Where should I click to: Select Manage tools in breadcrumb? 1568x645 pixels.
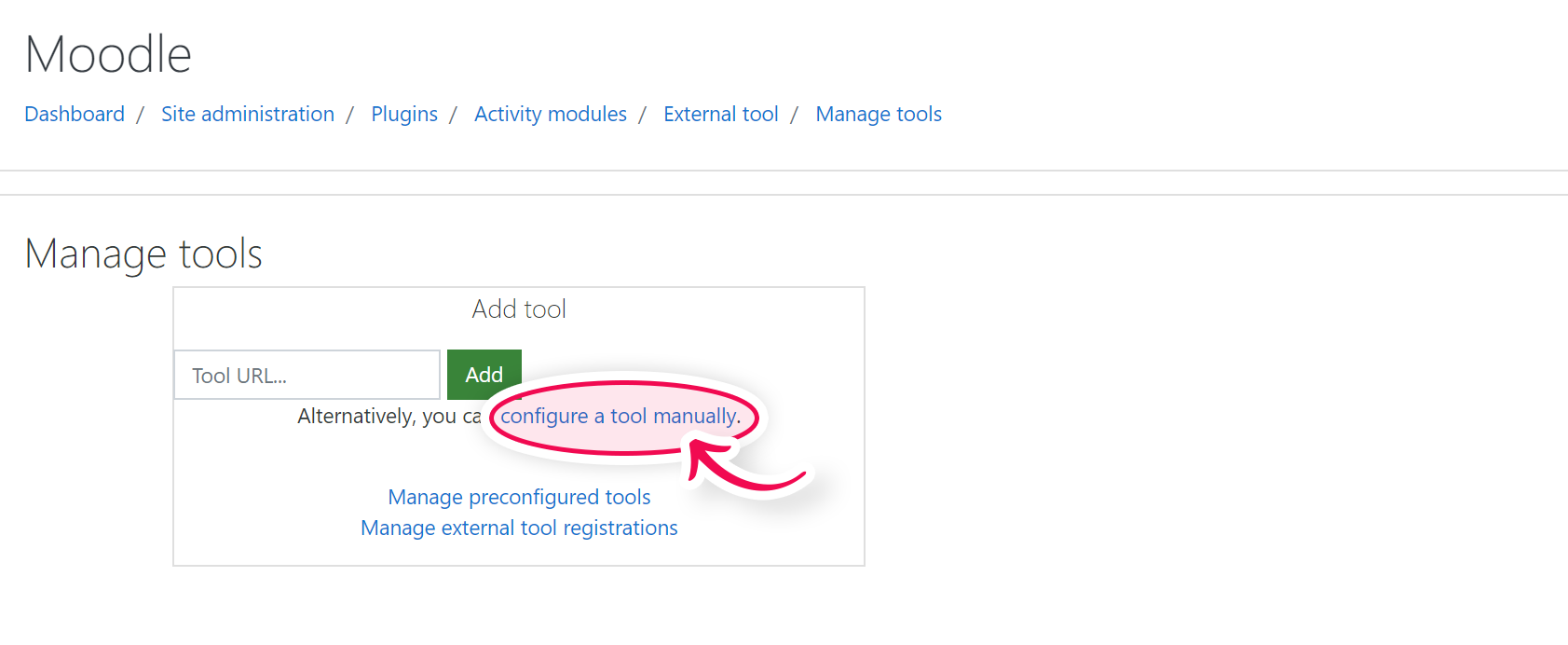click(x=878, y=114)
